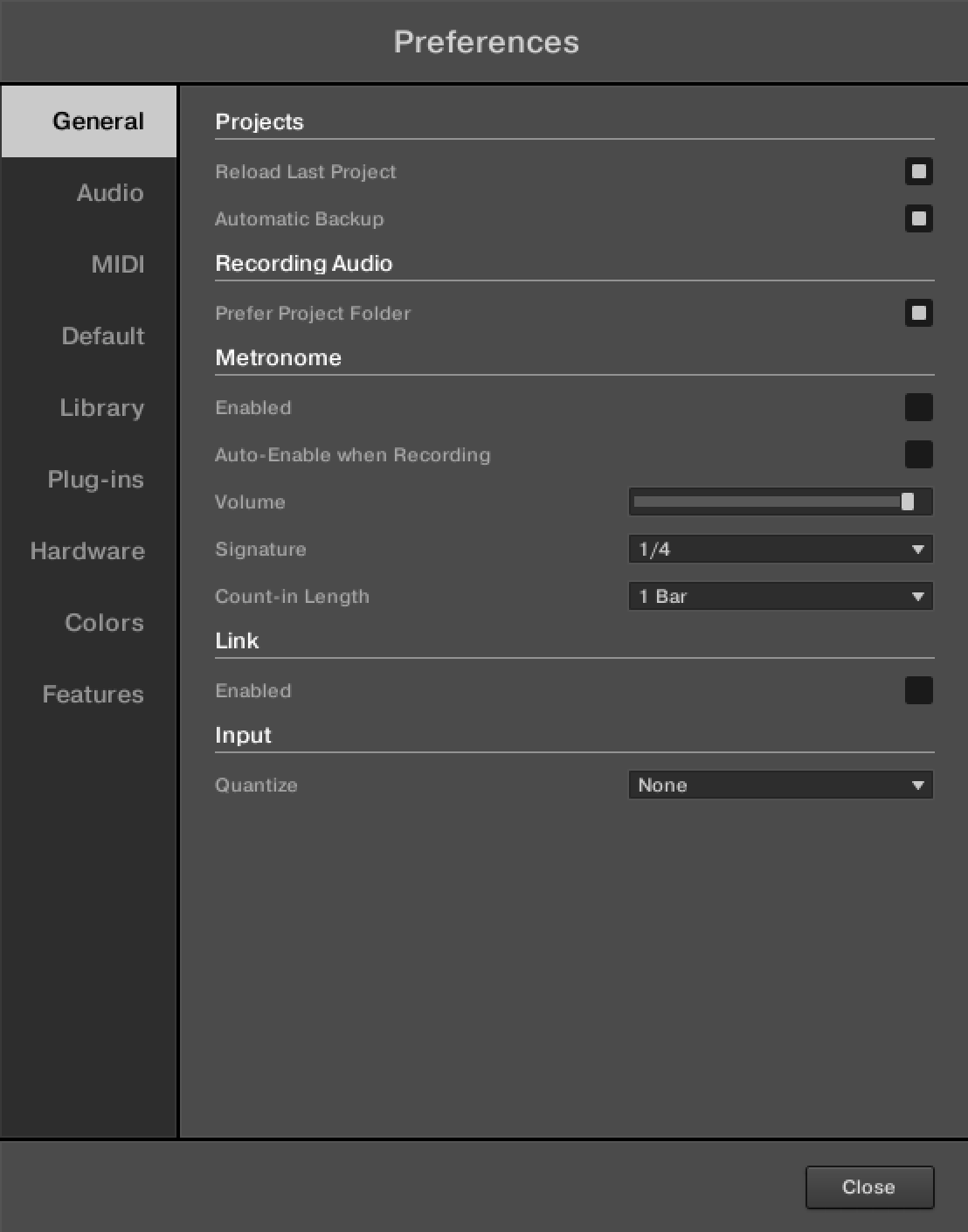Viewport: 968px width, 1232px height.
Task: Switch to the Colors tab
Action: pos(104,623)
